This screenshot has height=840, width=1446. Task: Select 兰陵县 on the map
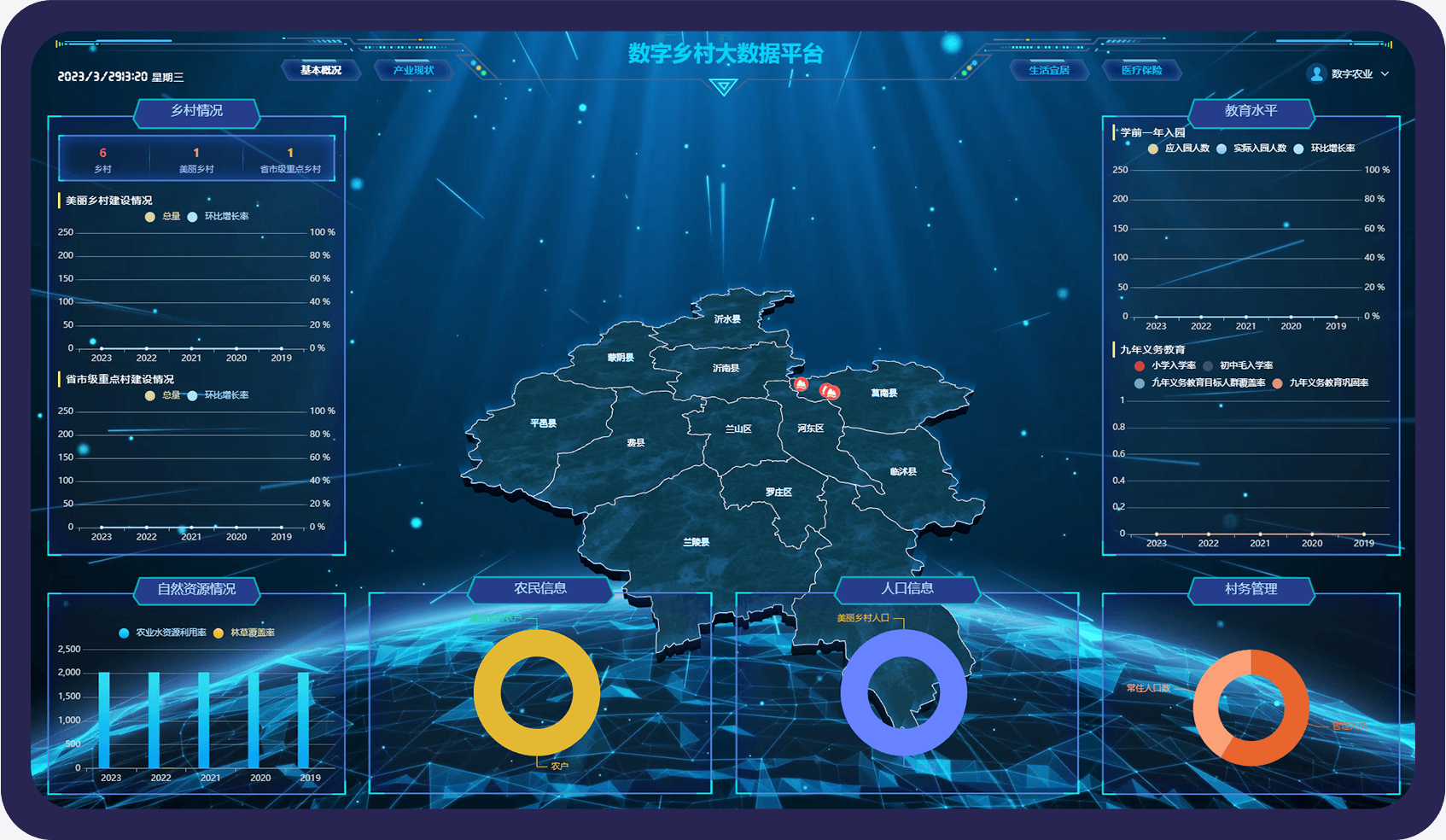(697, 542)
